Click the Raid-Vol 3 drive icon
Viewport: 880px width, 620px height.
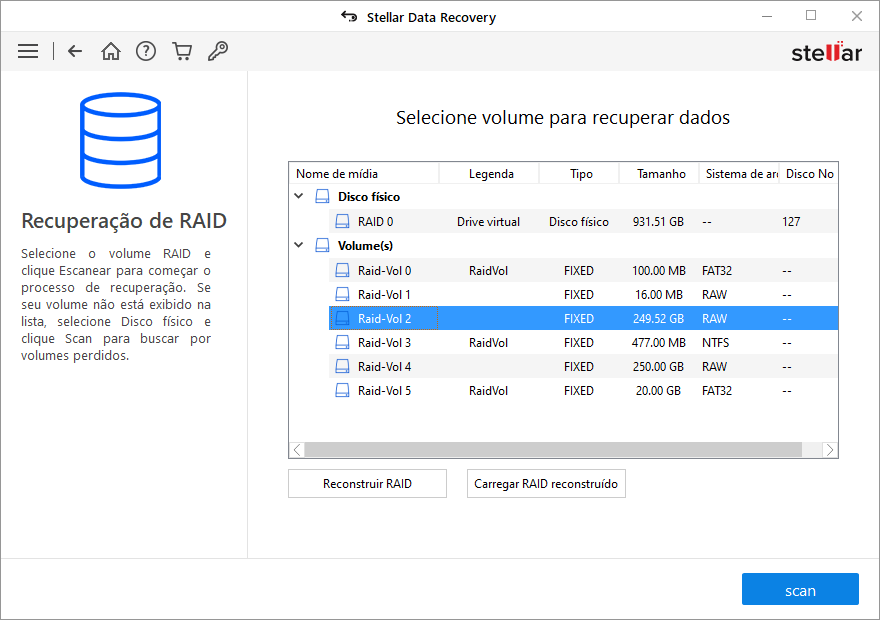(x=342, y=342)
